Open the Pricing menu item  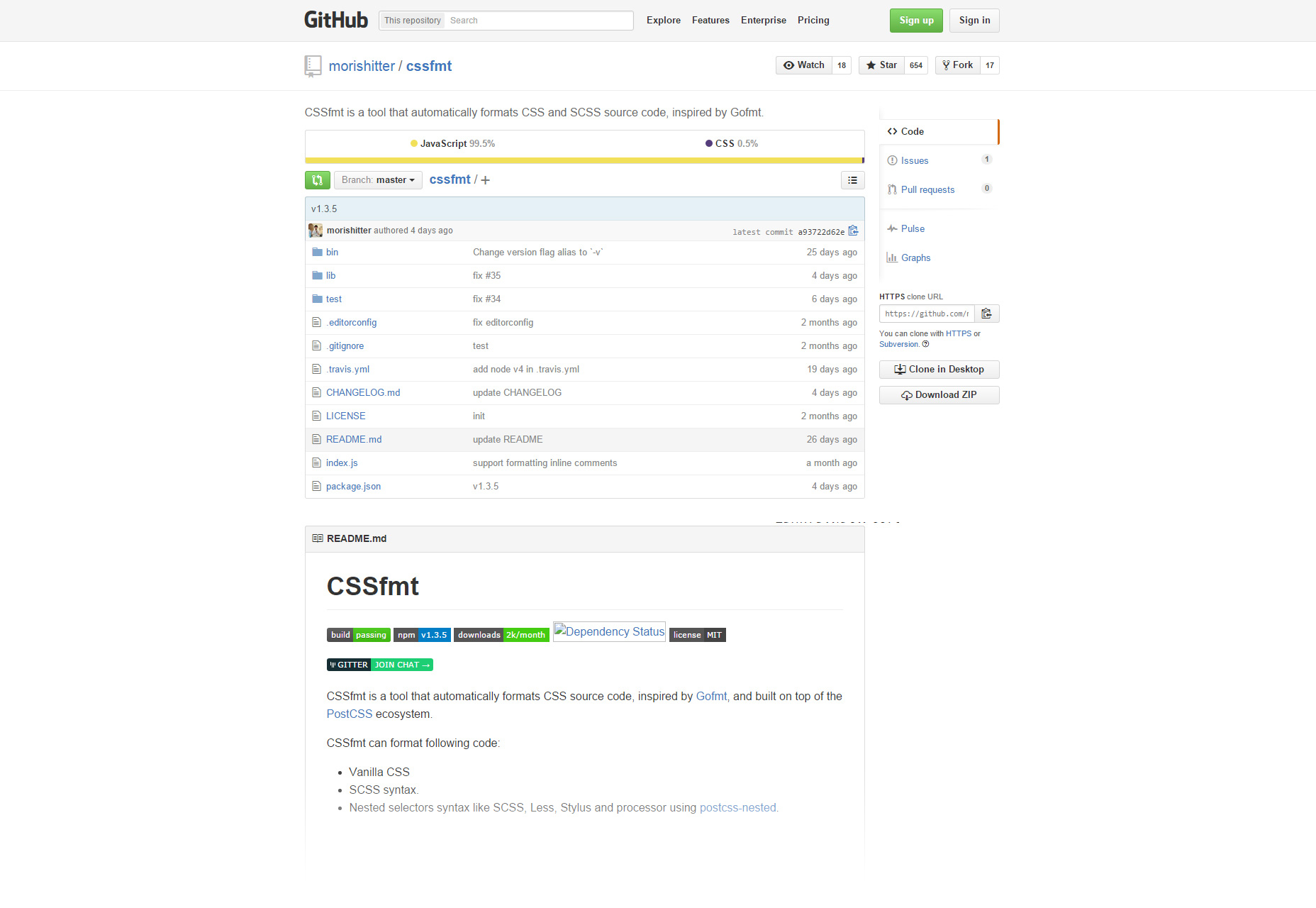(813, 21)
